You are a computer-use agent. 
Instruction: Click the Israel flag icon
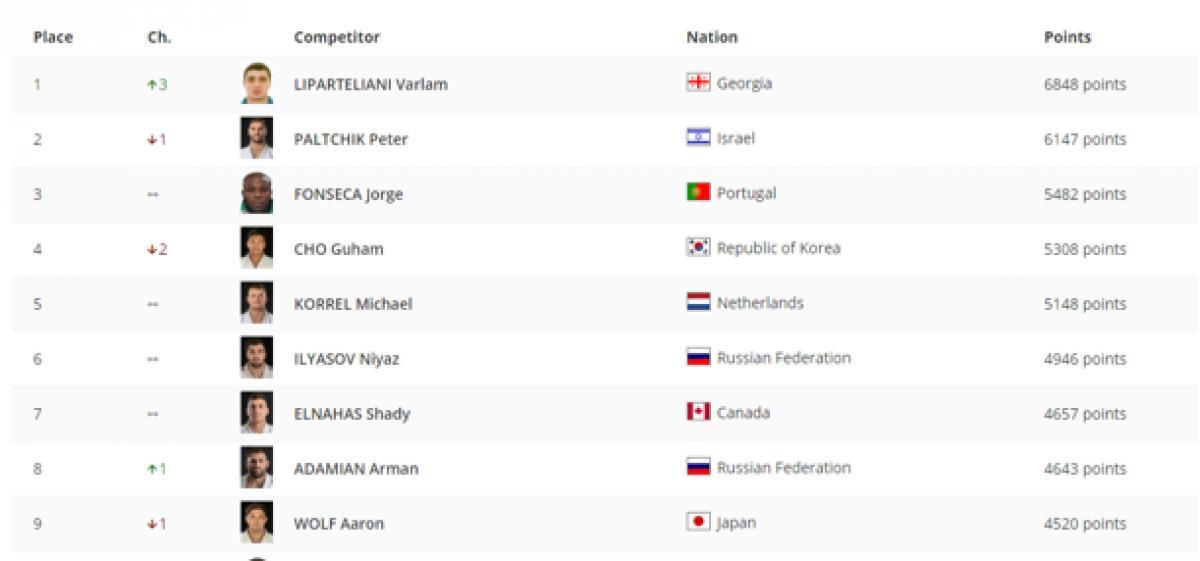coord(698,139)
